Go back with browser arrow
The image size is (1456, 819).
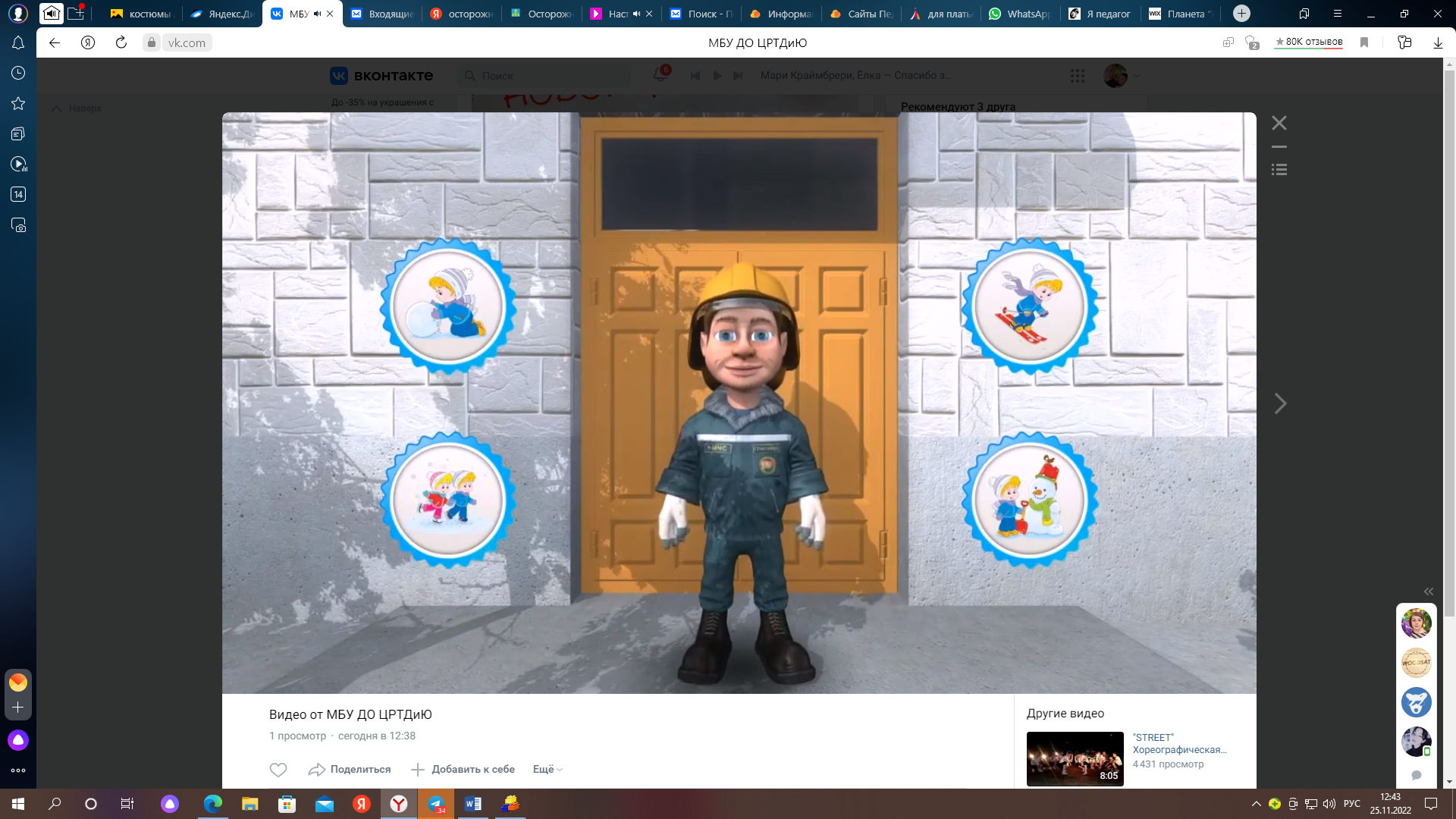[x=55, y=42]
